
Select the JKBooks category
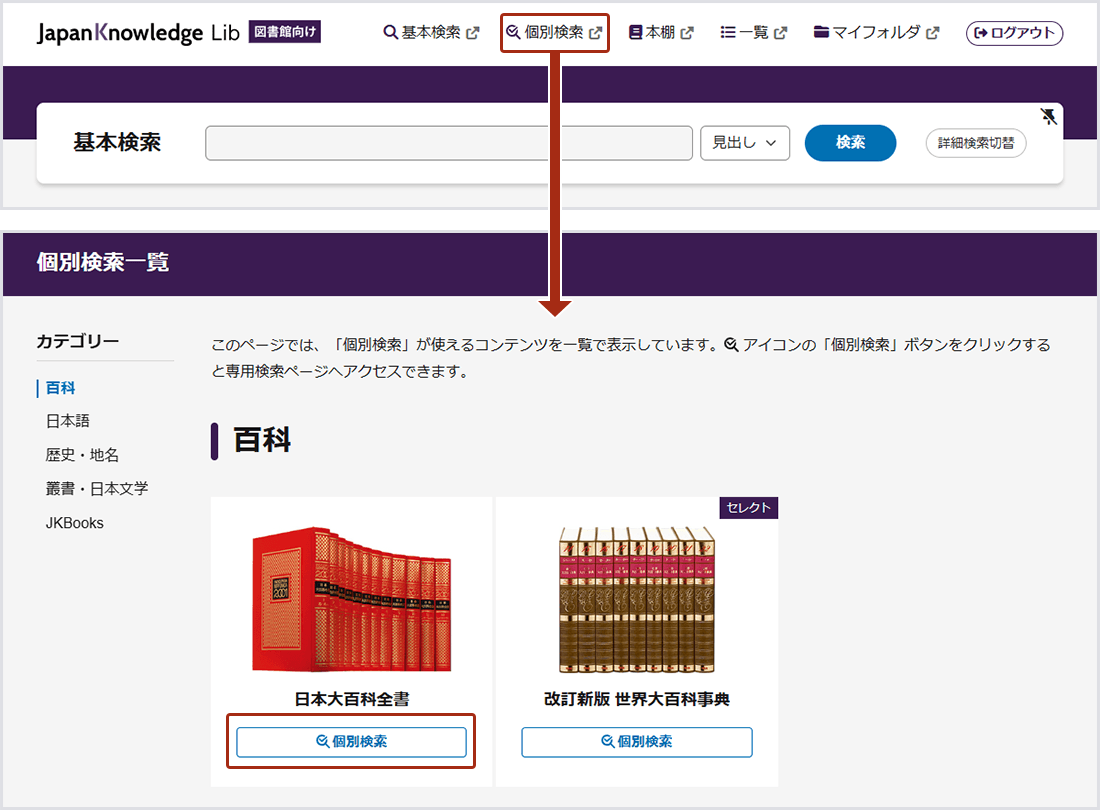pos(74,523)
